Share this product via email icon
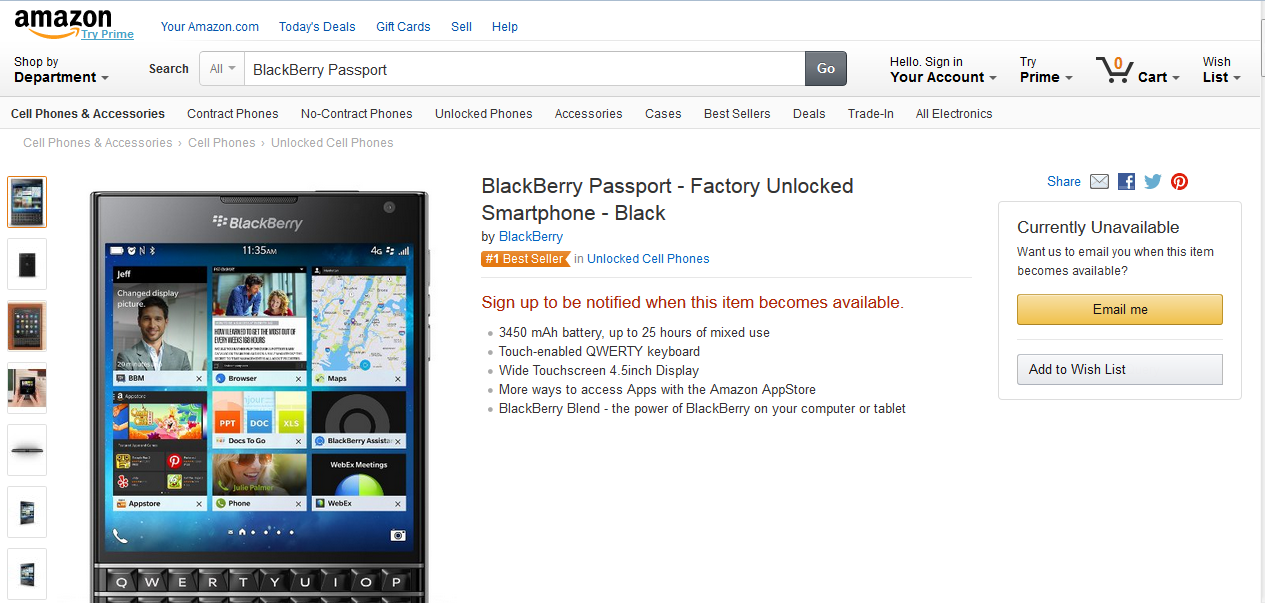The image size is (1265, 603). 1099,181
